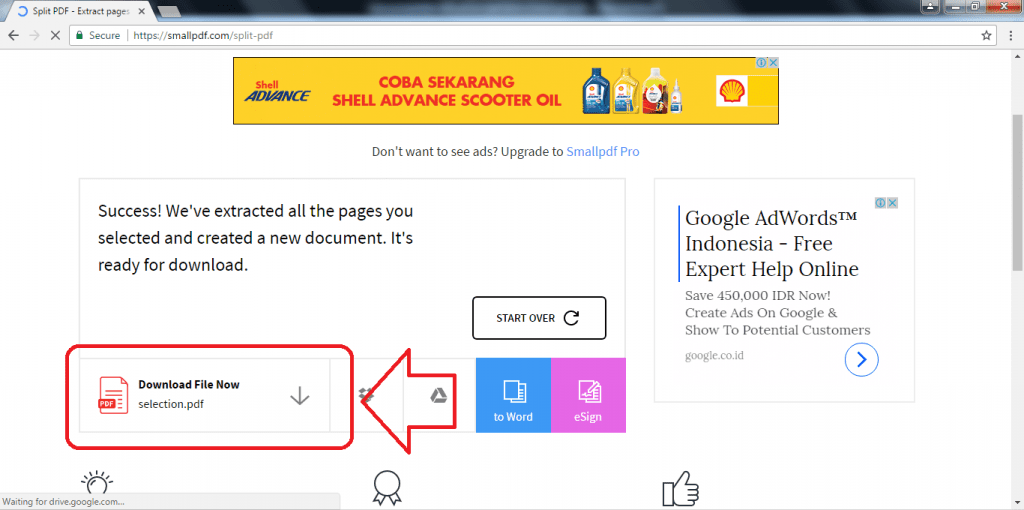1024x510 pixels.
Task: Click google.co.id ad link text
Action: [x=714, y=356]
